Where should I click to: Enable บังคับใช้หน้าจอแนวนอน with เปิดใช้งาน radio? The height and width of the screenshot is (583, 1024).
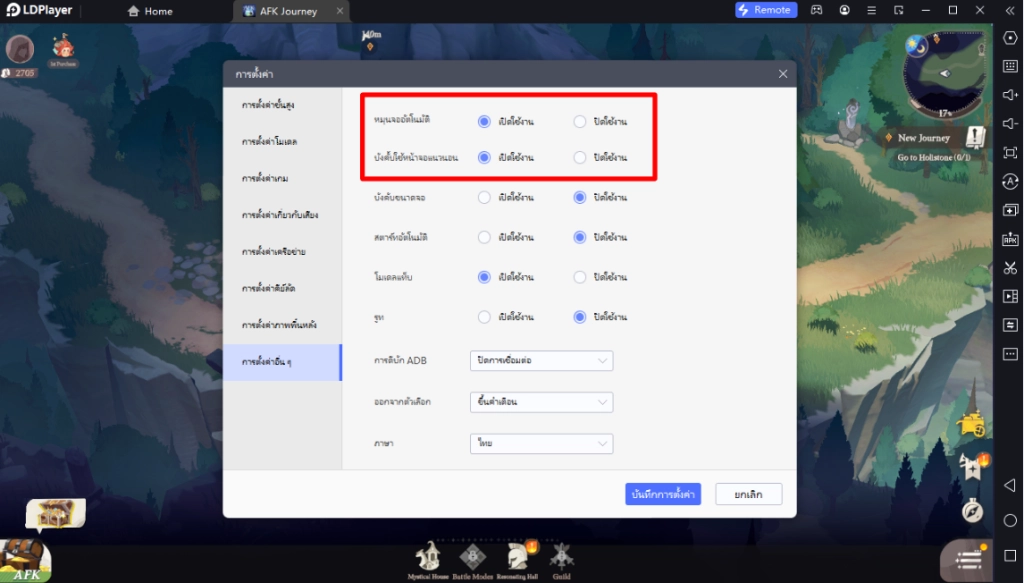click(484, 157)
